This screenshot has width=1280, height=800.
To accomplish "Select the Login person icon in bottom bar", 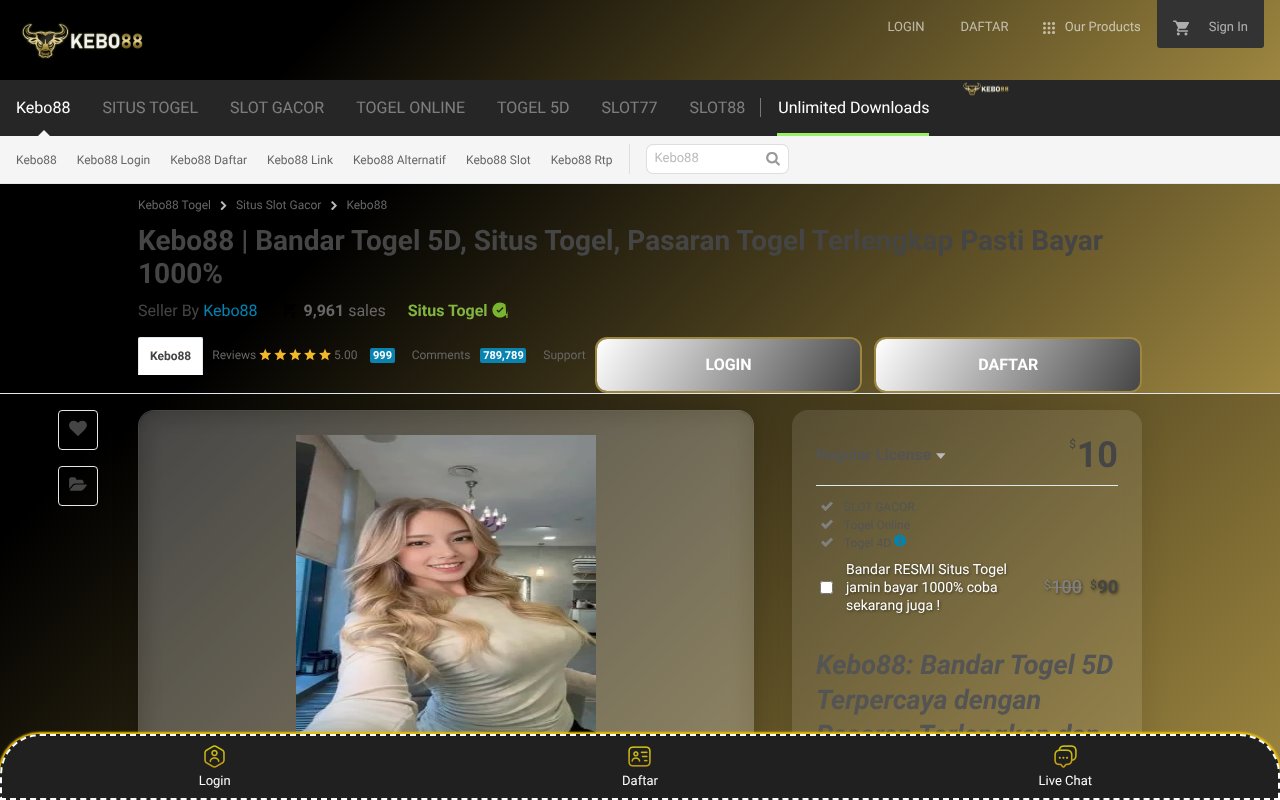I will click(x=214, y=757).
